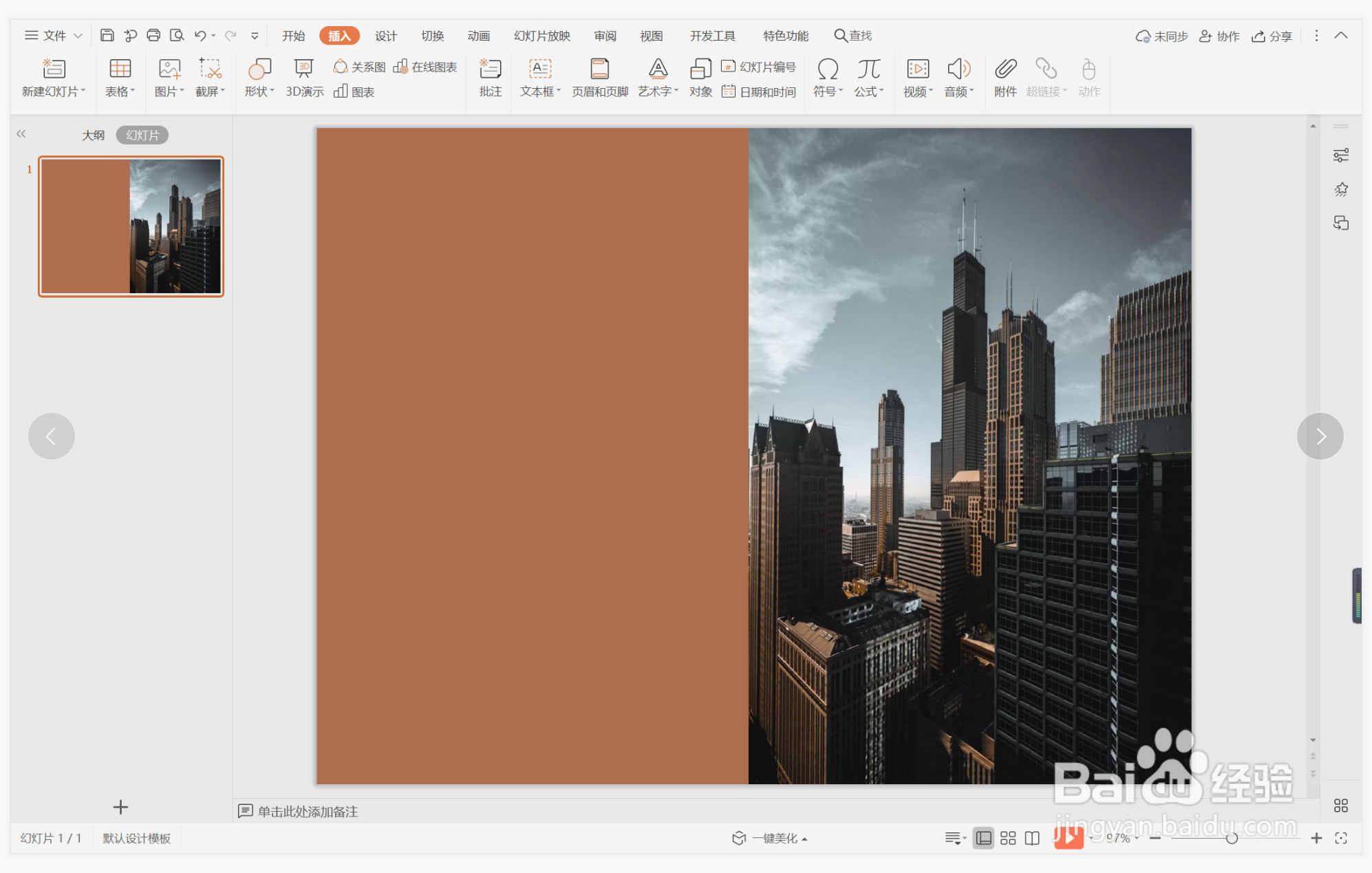Screen dimensions: 1372x873
Task: Insert a 图表 chart
Action: [354, 91]
